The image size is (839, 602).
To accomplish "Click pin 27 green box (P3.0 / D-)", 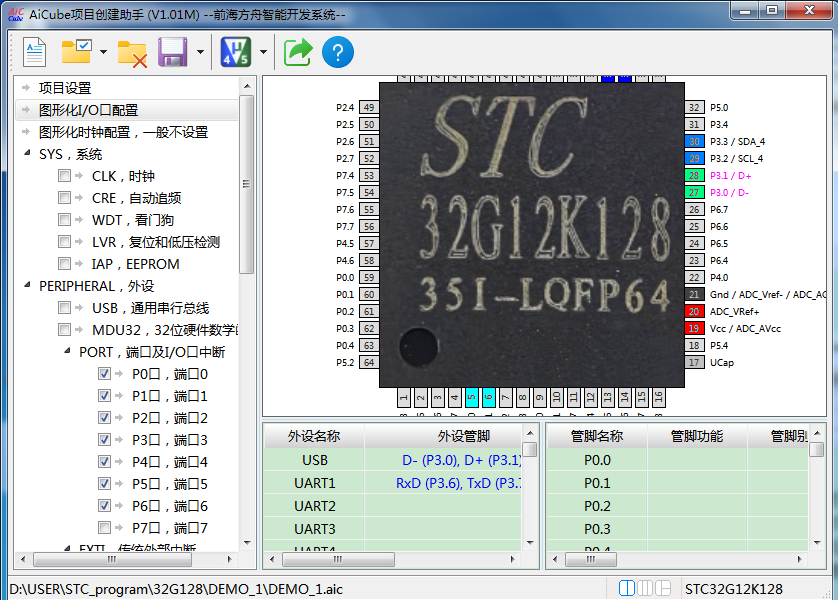I will click(694, 193).
